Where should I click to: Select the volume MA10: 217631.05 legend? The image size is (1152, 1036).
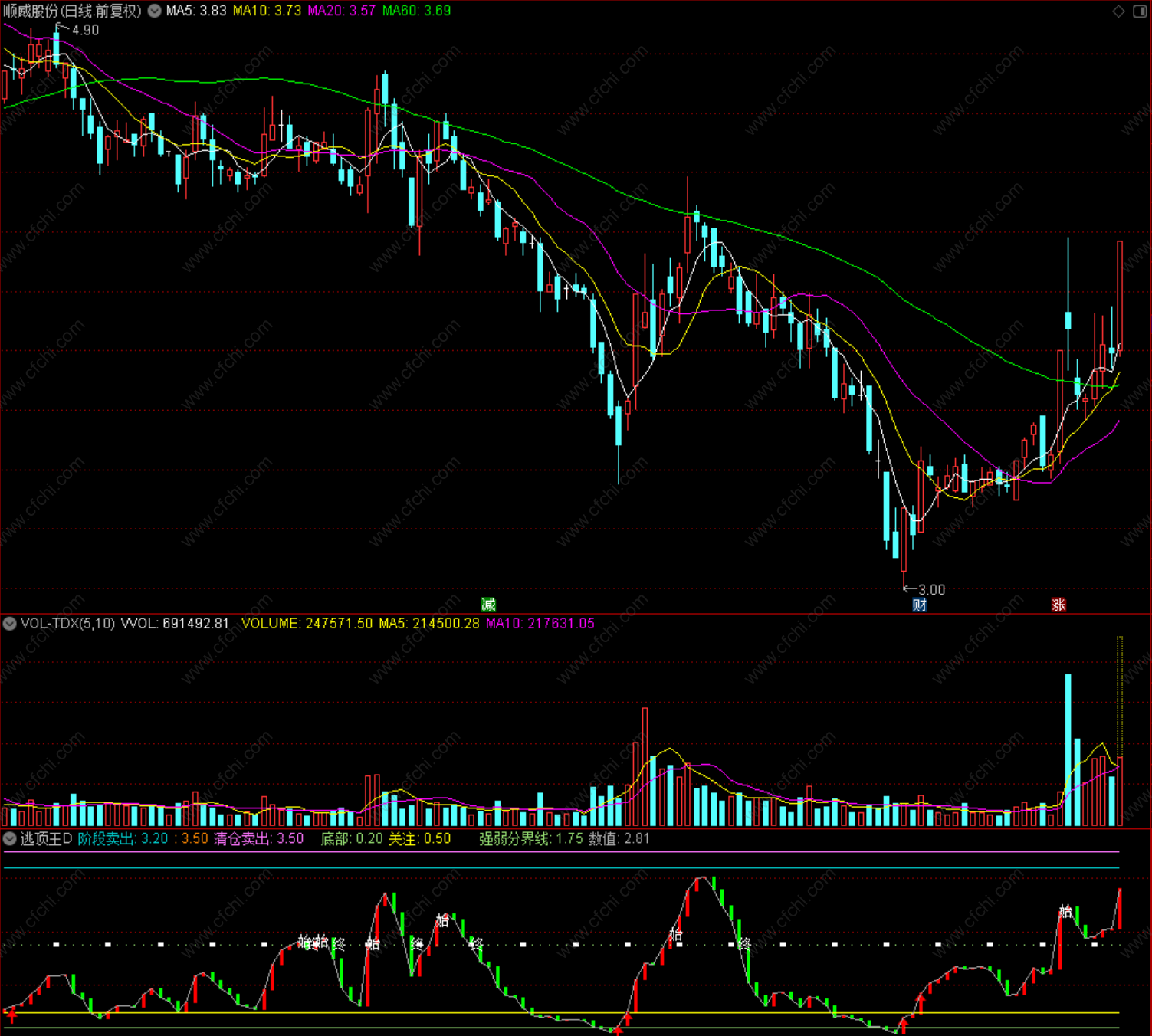(540, 624)
